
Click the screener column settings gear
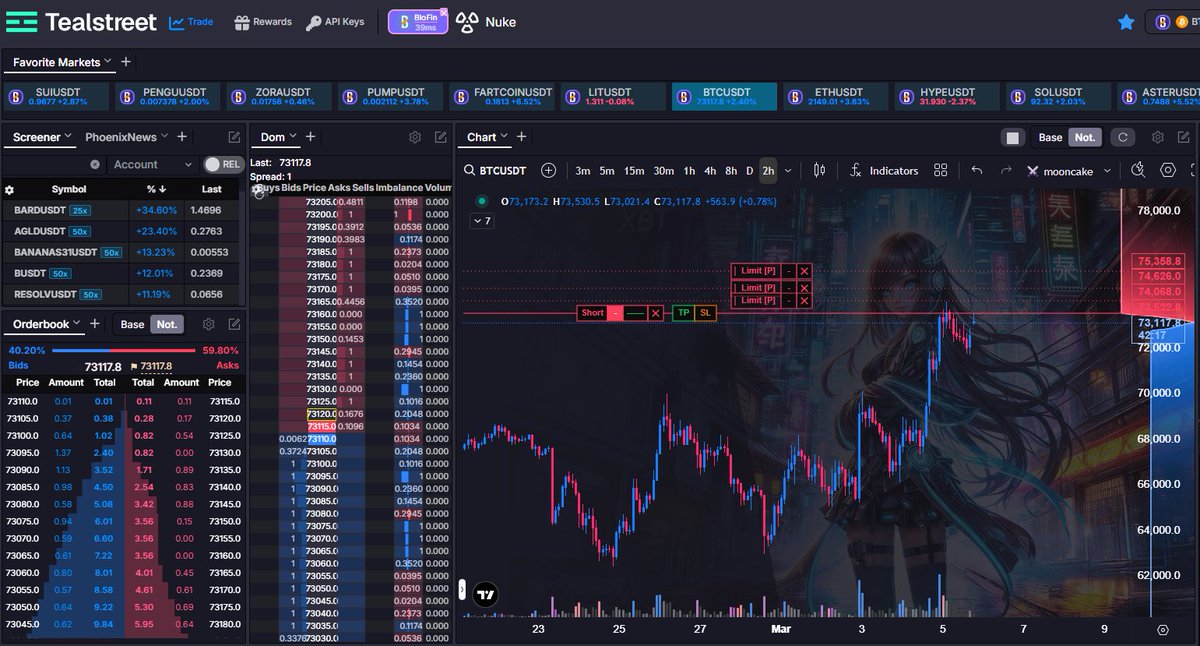coord(10,189)
